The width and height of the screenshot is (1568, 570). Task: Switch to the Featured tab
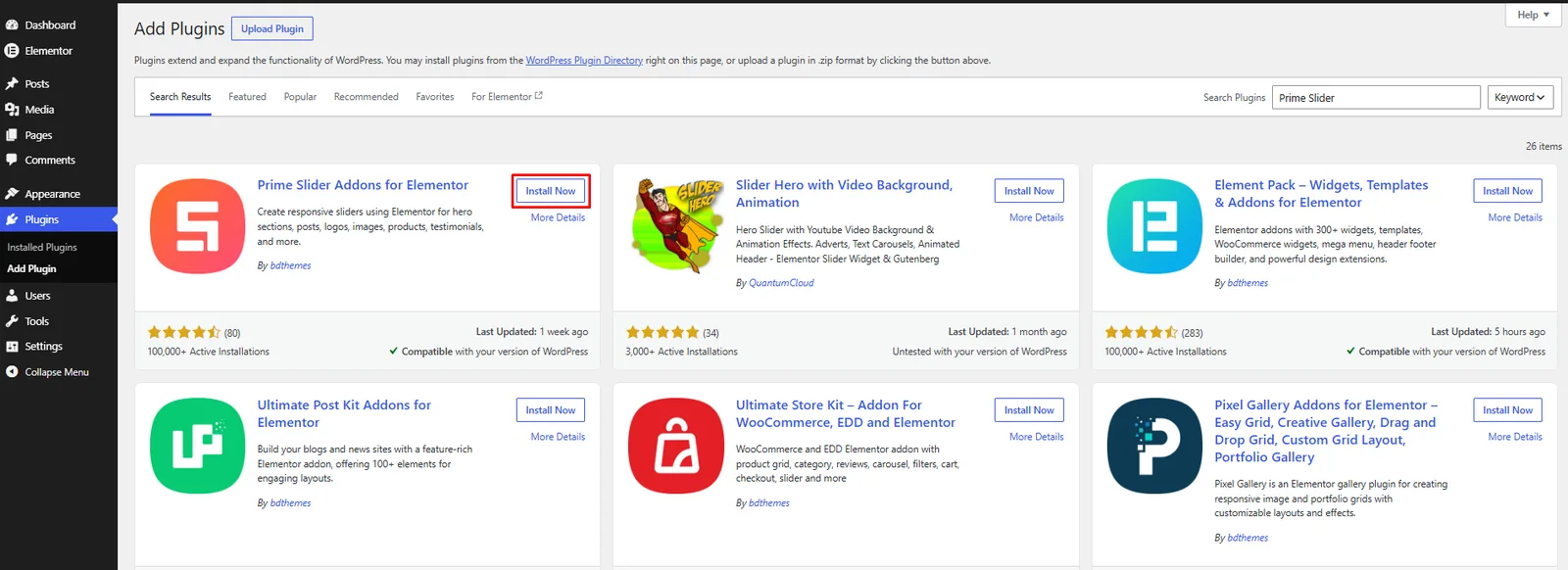[247, 97]
